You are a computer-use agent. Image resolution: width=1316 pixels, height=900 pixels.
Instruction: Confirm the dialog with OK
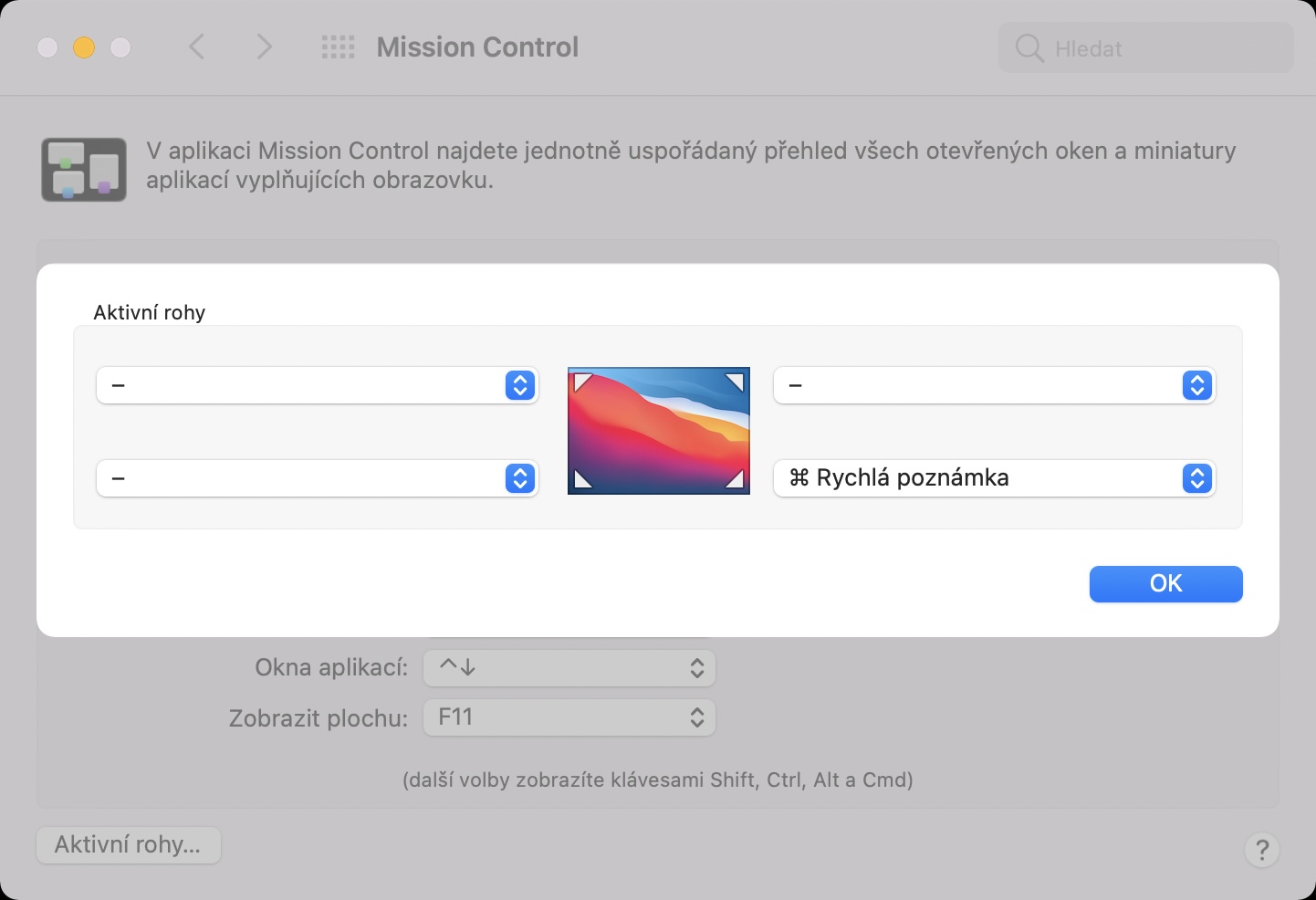coord(1165,584)
